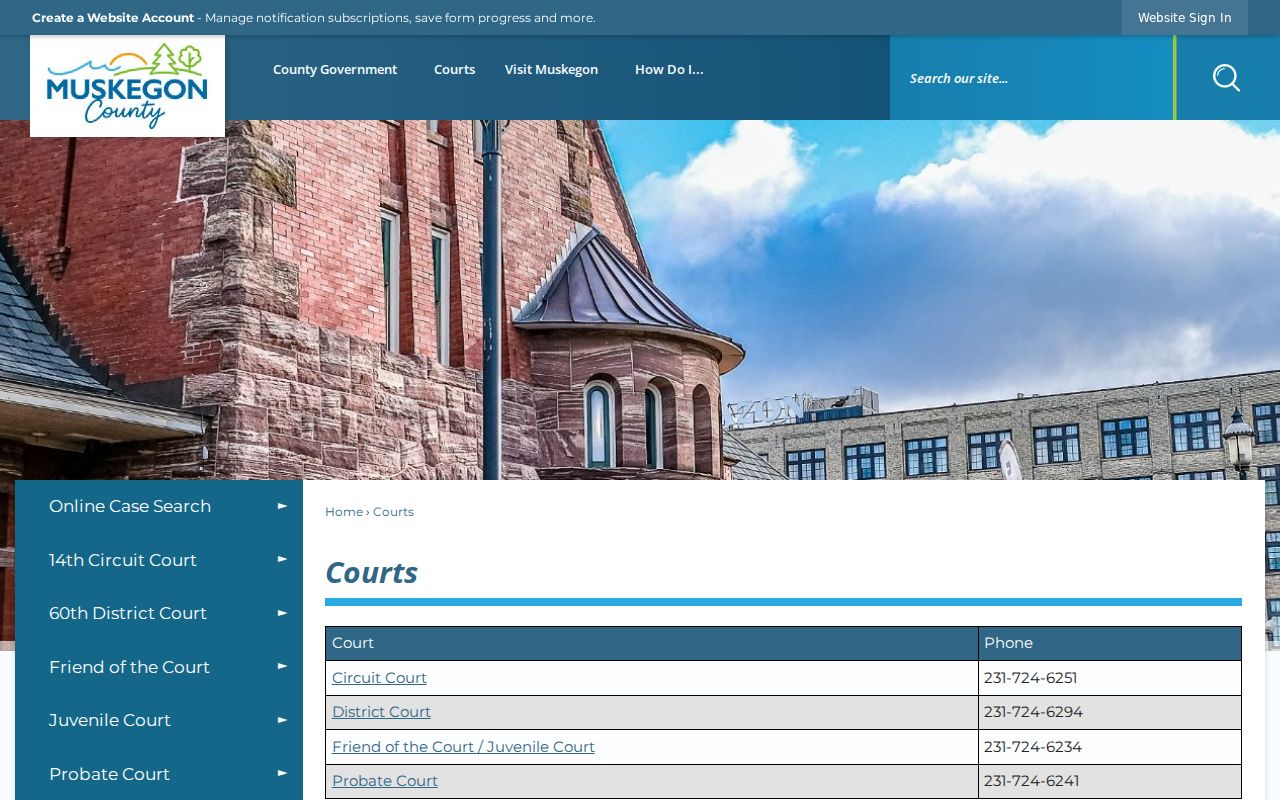Open the Courts menu in navigation bar

[454, 69]
